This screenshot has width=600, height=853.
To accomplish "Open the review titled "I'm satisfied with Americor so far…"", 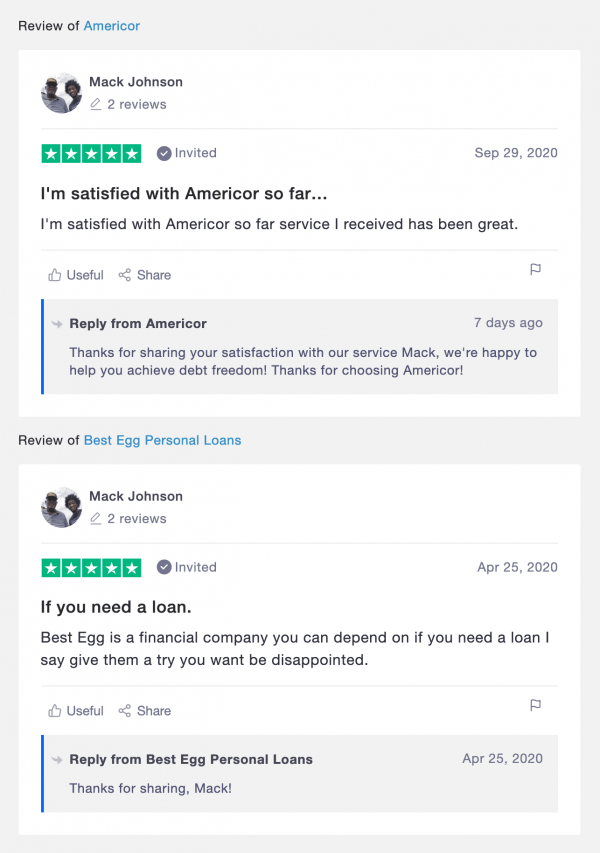I will tap(184, 193).
